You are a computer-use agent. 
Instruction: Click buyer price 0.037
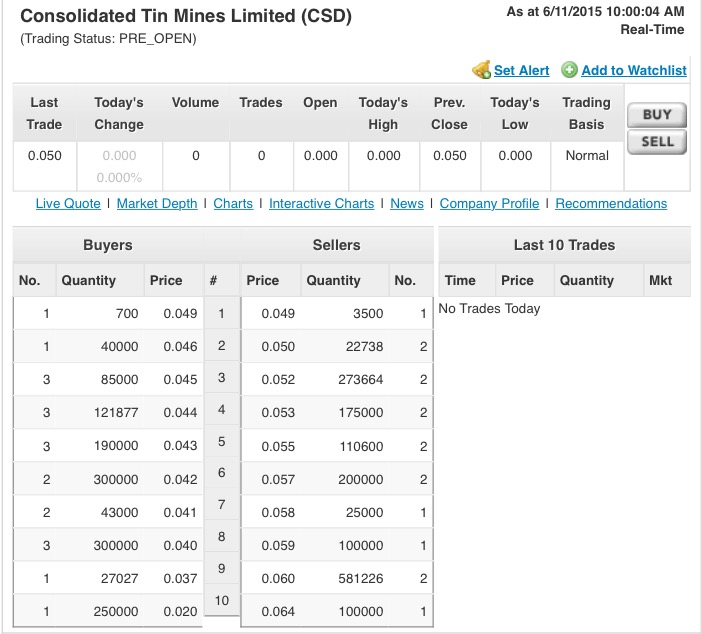pos(180,578)
